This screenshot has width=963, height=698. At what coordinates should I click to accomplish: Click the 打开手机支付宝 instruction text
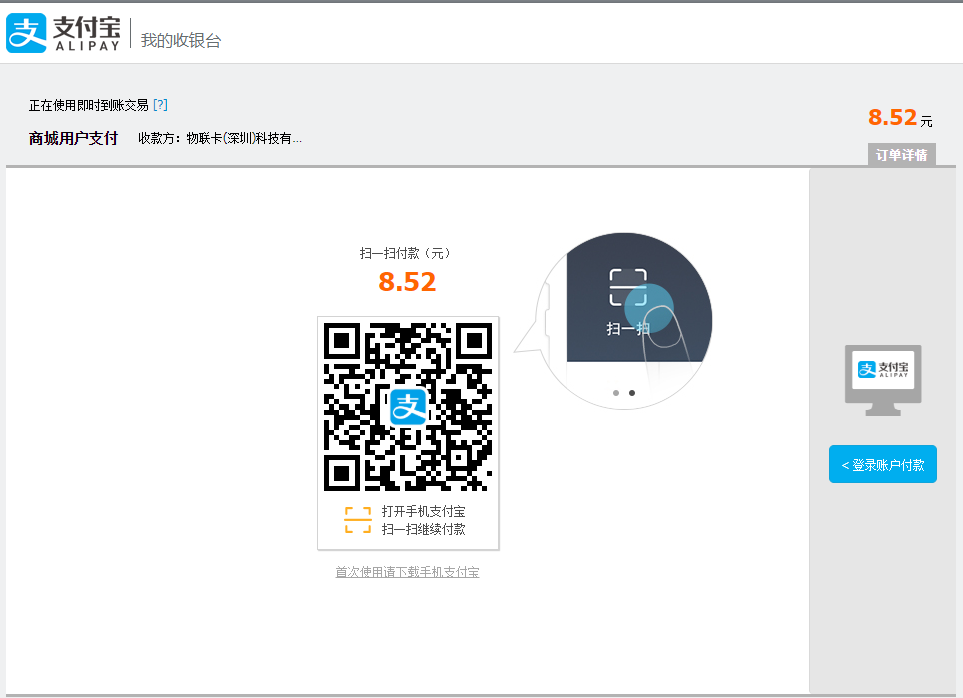[x=423, y=511]
